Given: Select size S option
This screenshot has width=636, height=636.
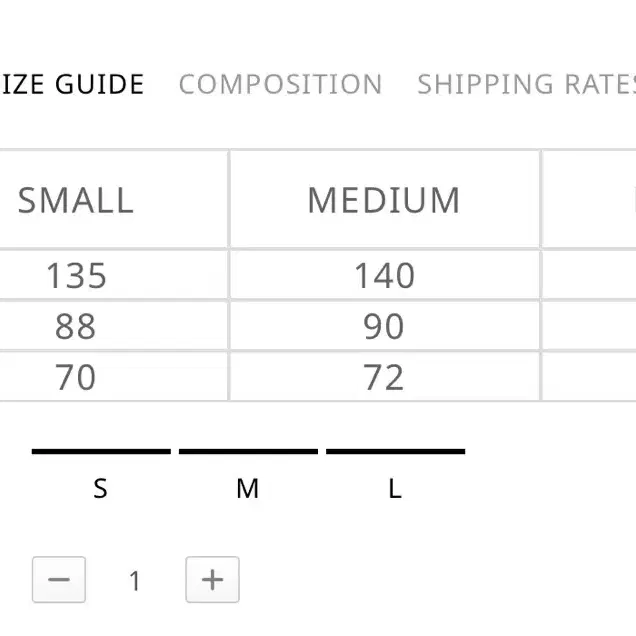Looking at the screenshot, I should pyautogui.click(x=100, y=488).
